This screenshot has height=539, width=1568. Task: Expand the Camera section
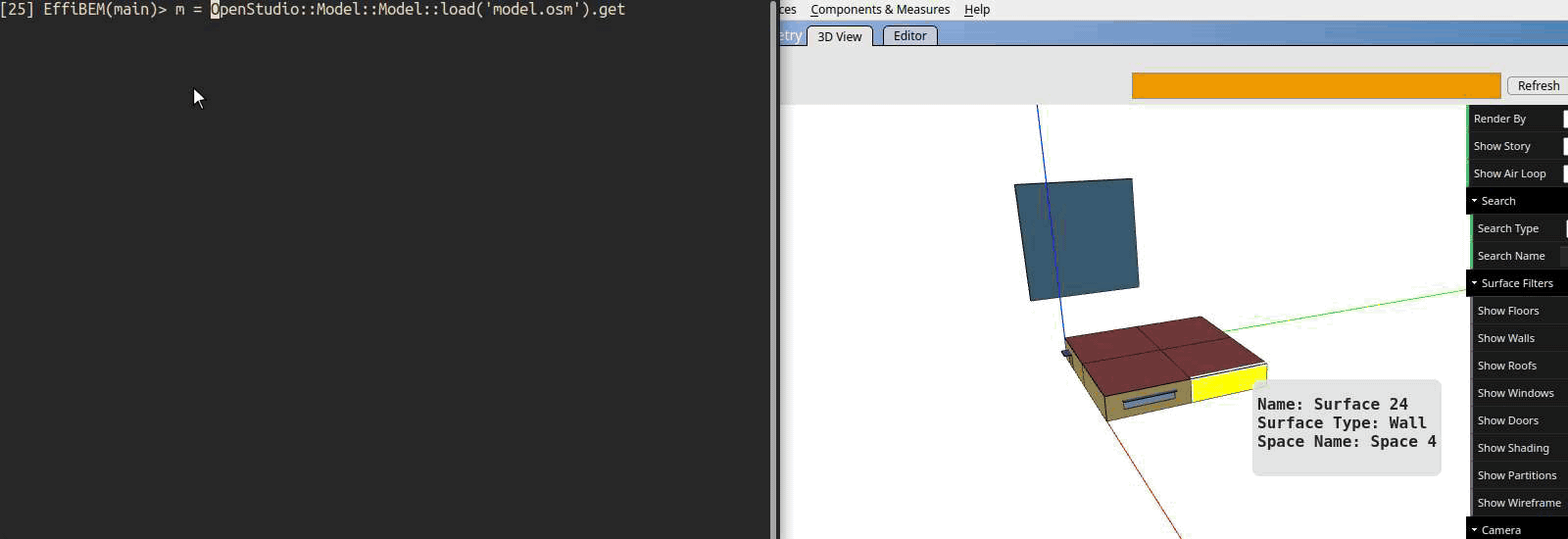pos(1517,529)
